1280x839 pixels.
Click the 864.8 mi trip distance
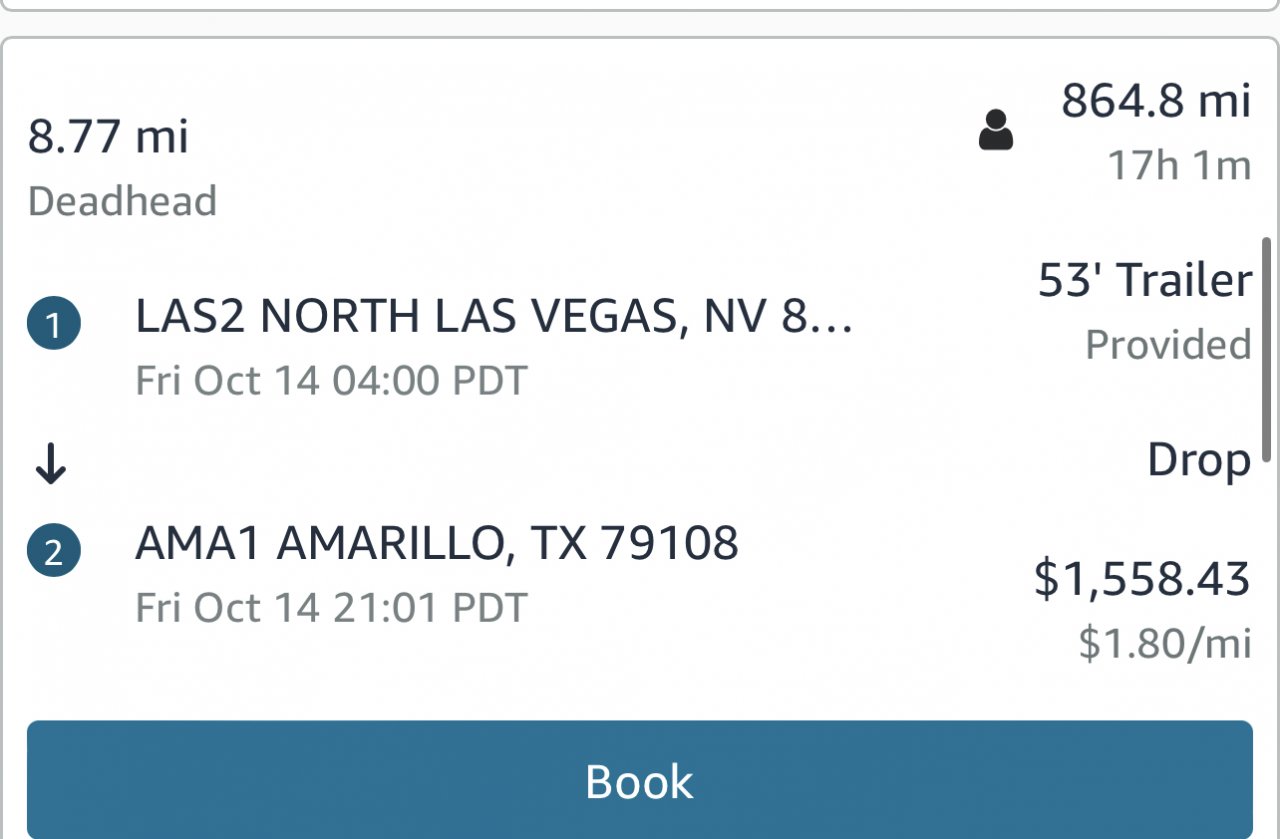click(1156, 101)
